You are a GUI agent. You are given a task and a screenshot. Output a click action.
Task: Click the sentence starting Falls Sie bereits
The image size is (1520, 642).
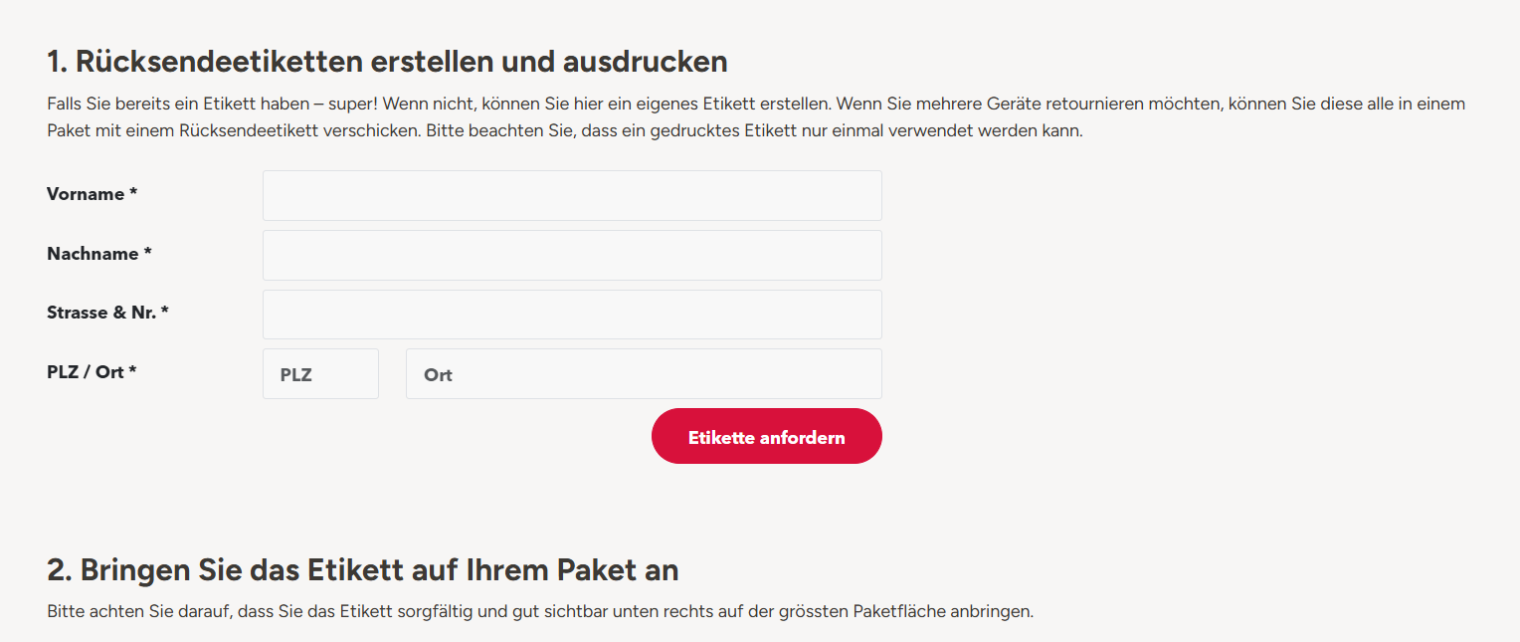(x=212, y=104)
